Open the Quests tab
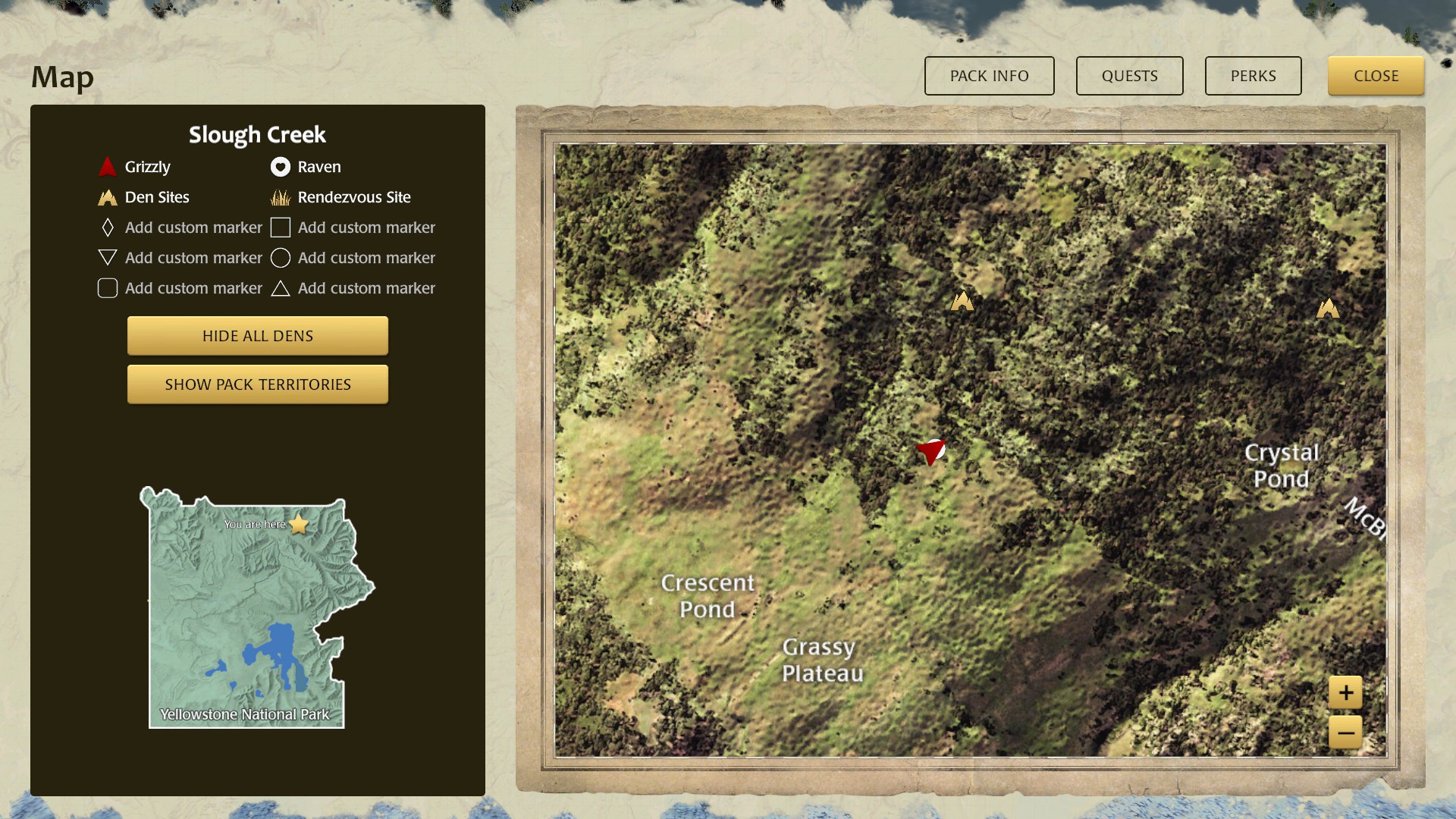Viewport: 1456px width, 819px height. pos(1129,76)
